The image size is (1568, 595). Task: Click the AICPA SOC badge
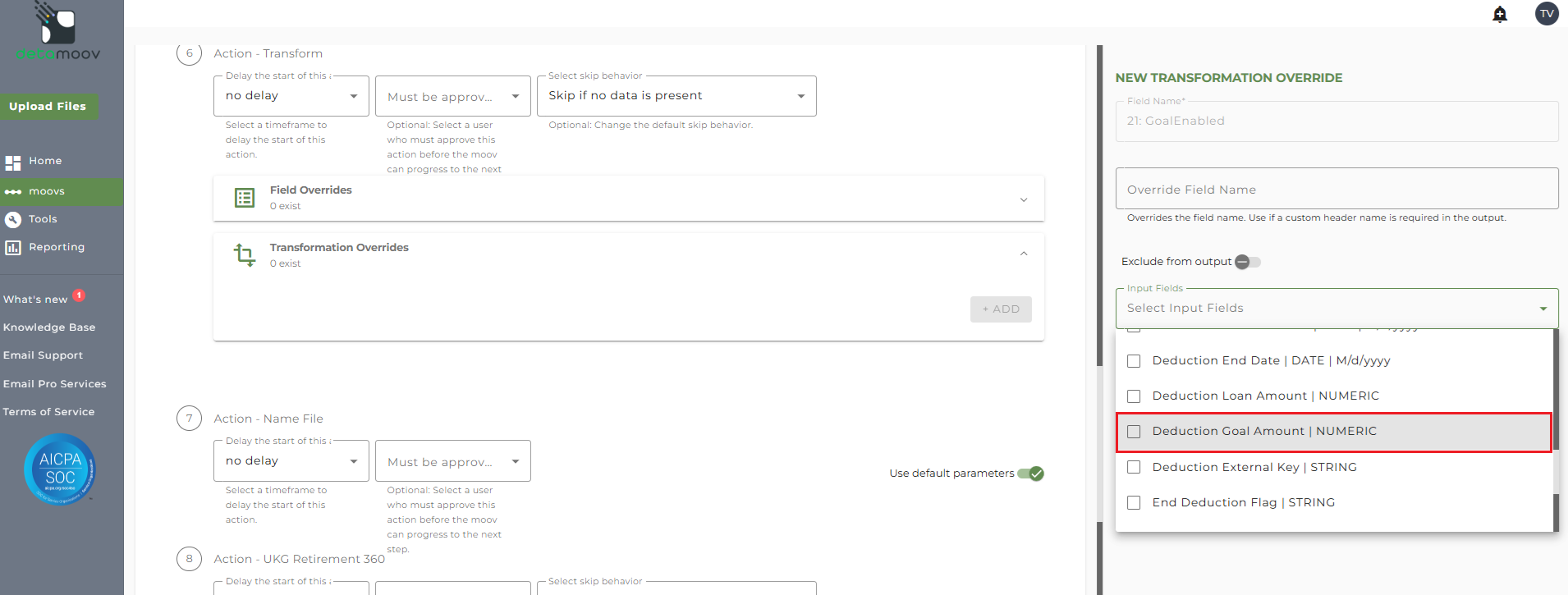click(x=60, y=469)
